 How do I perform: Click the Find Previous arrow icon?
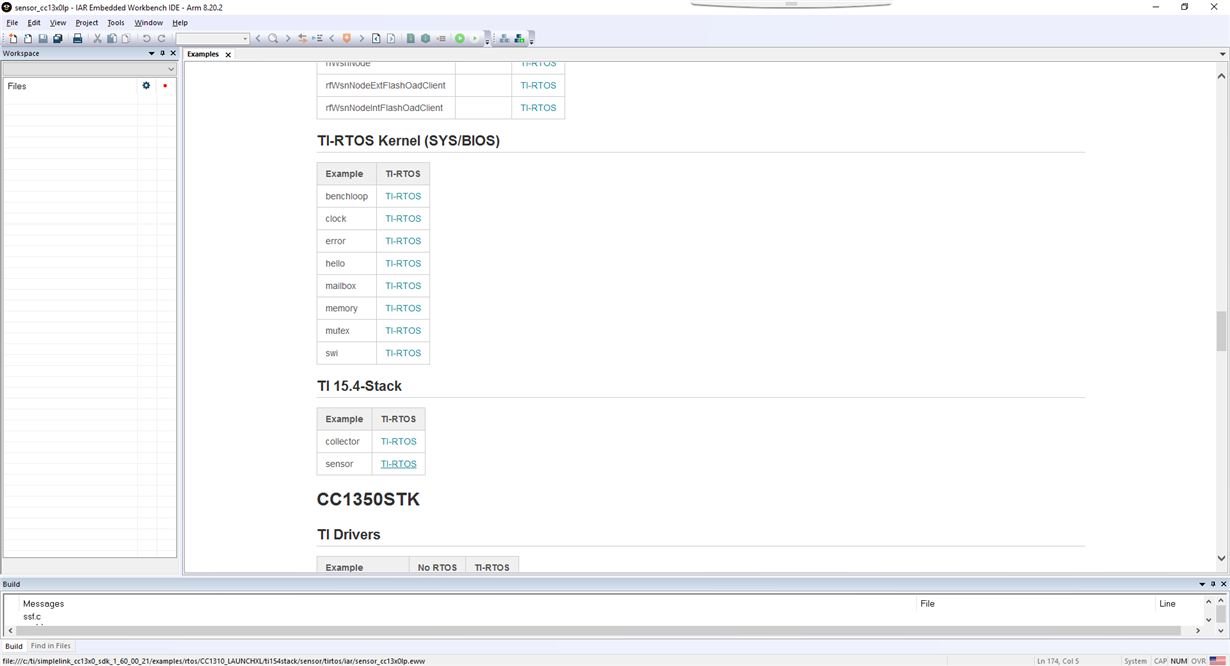tap(258, 38)
